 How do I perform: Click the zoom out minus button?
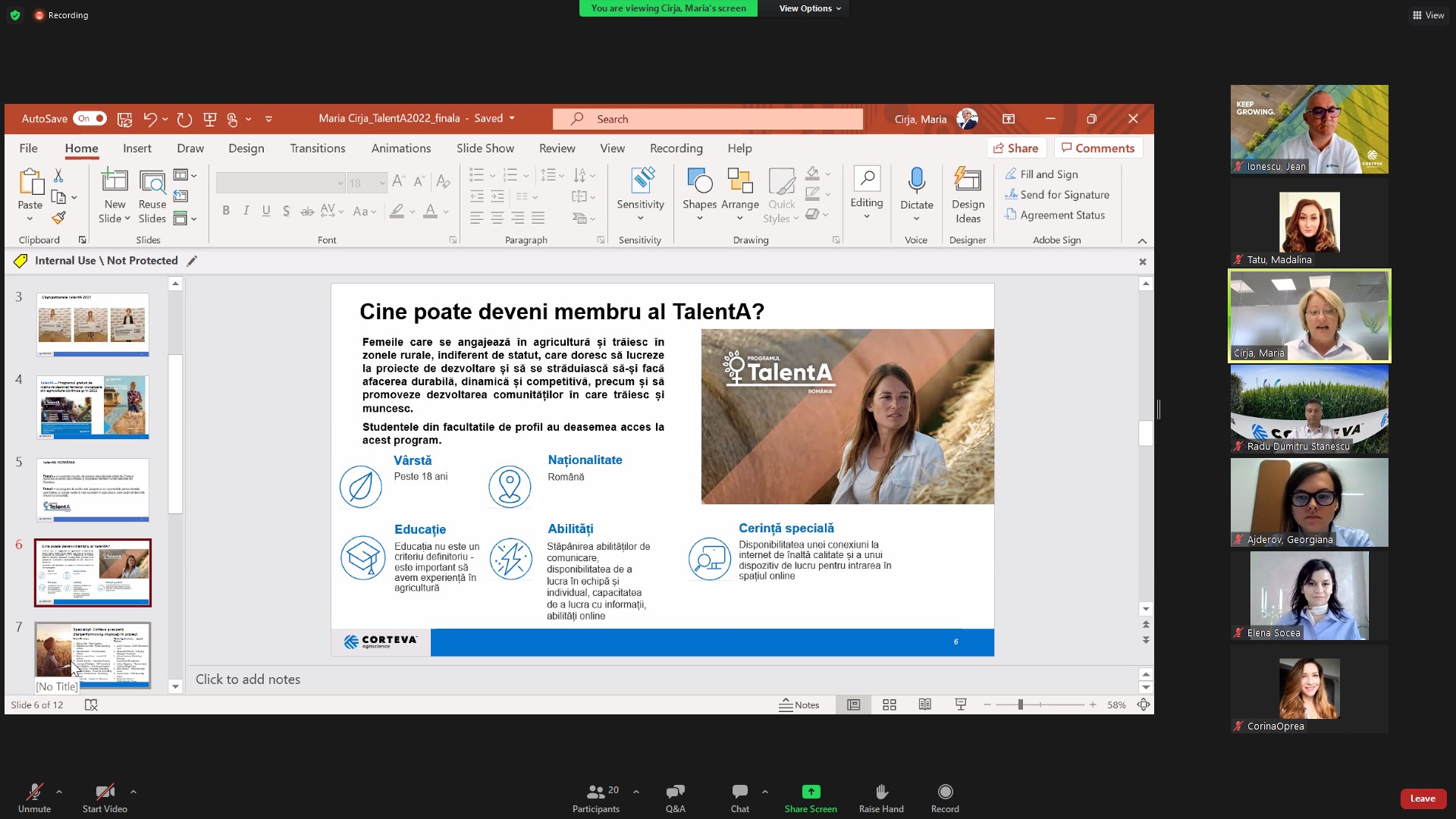pos(987,705)
